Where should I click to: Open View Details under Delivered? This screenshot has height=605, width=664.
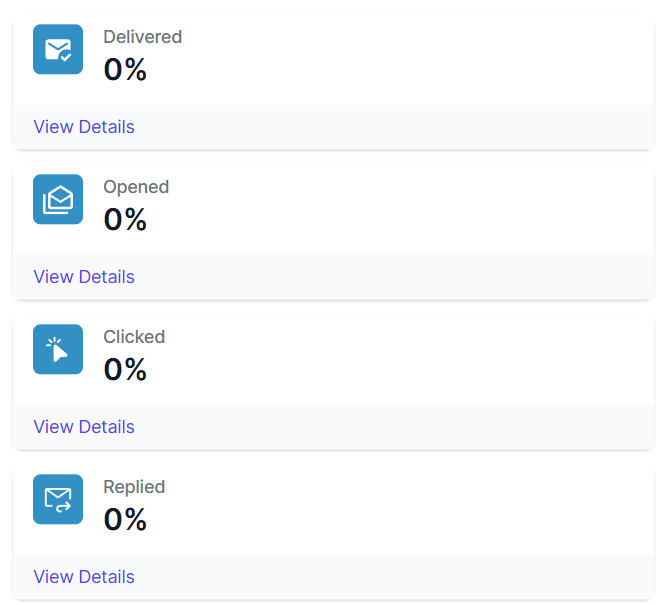tap(84, 127)
